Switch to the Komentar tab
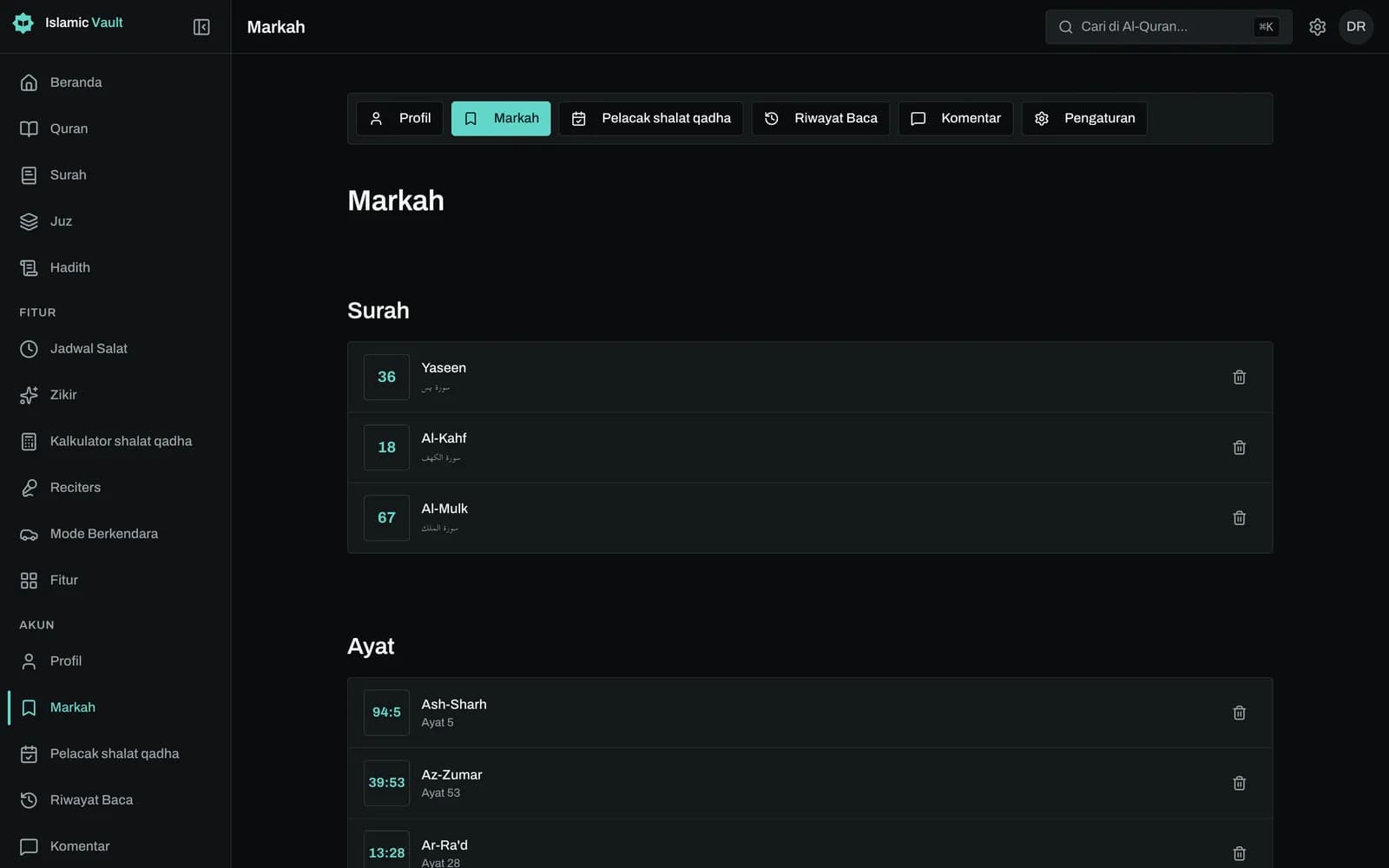 (x=956, y=118)
